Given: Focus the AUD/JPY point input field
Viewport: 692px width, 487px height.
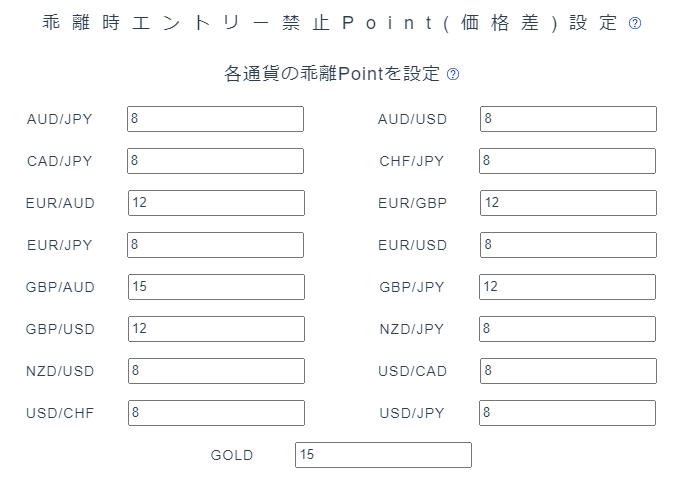Looking at the screenshot, I should (x=215, y=119).
